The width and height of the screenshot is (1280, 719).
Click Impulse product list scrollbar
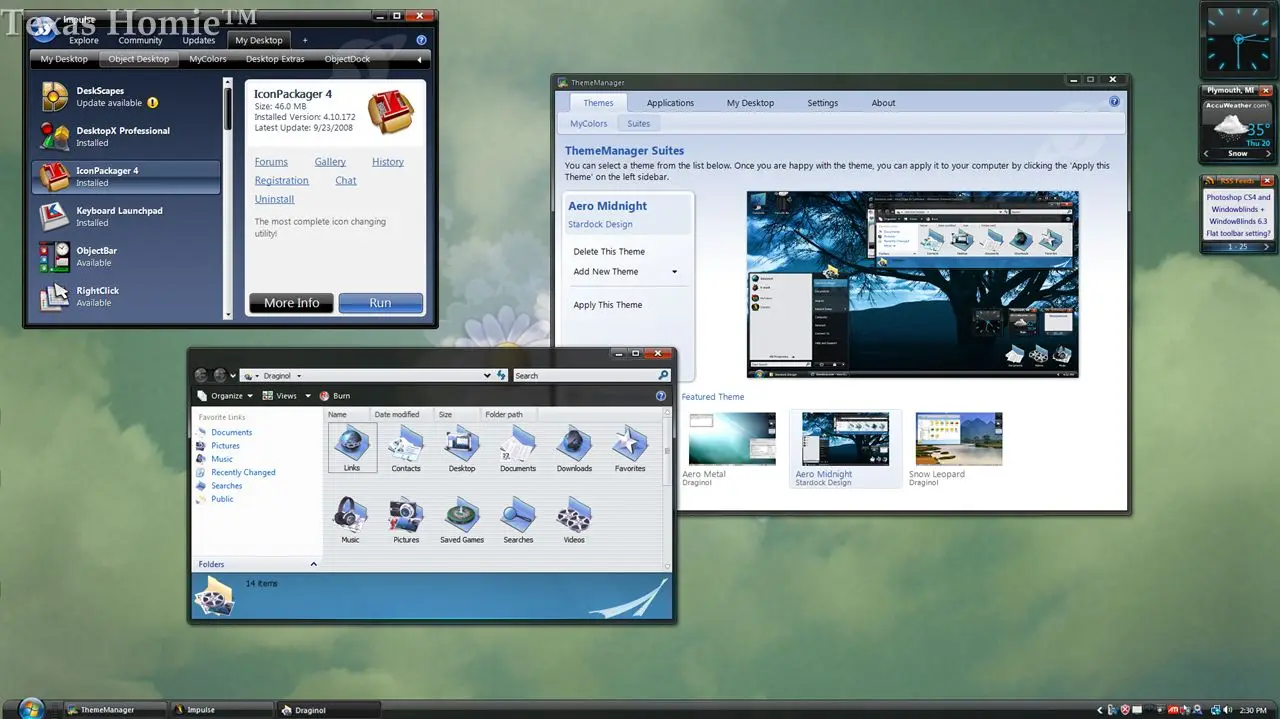[228, 196]
